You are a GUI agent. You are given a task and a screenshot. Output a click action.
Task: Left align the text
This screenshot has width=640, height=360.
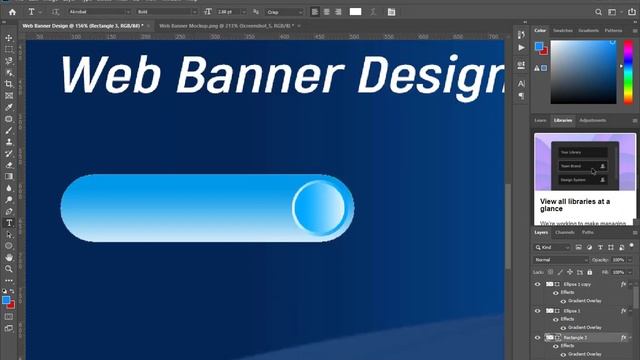pos(315,12)
